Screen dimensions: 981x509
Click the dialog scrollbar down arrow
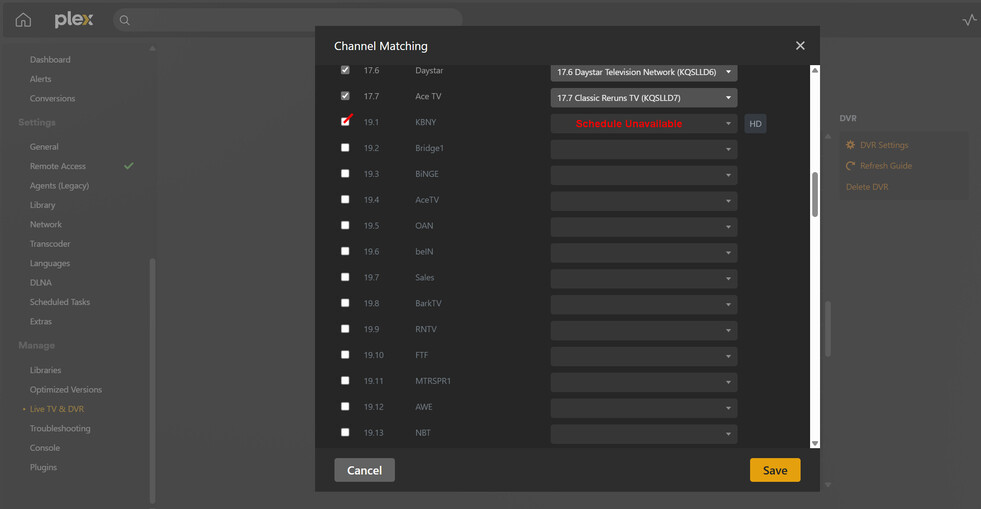[815, 443]
